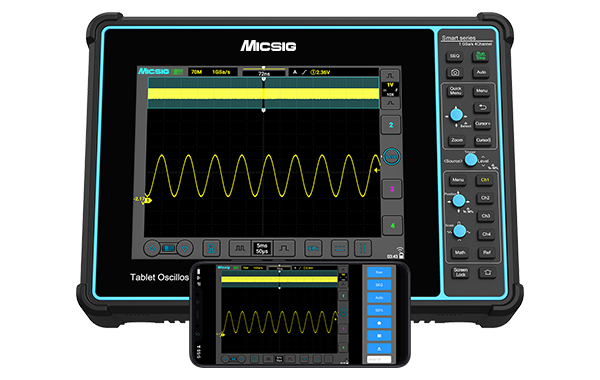Hit the green Run/Stop button on the tablet panel
Screen dimensions: 600x380
tap(481, 56)
